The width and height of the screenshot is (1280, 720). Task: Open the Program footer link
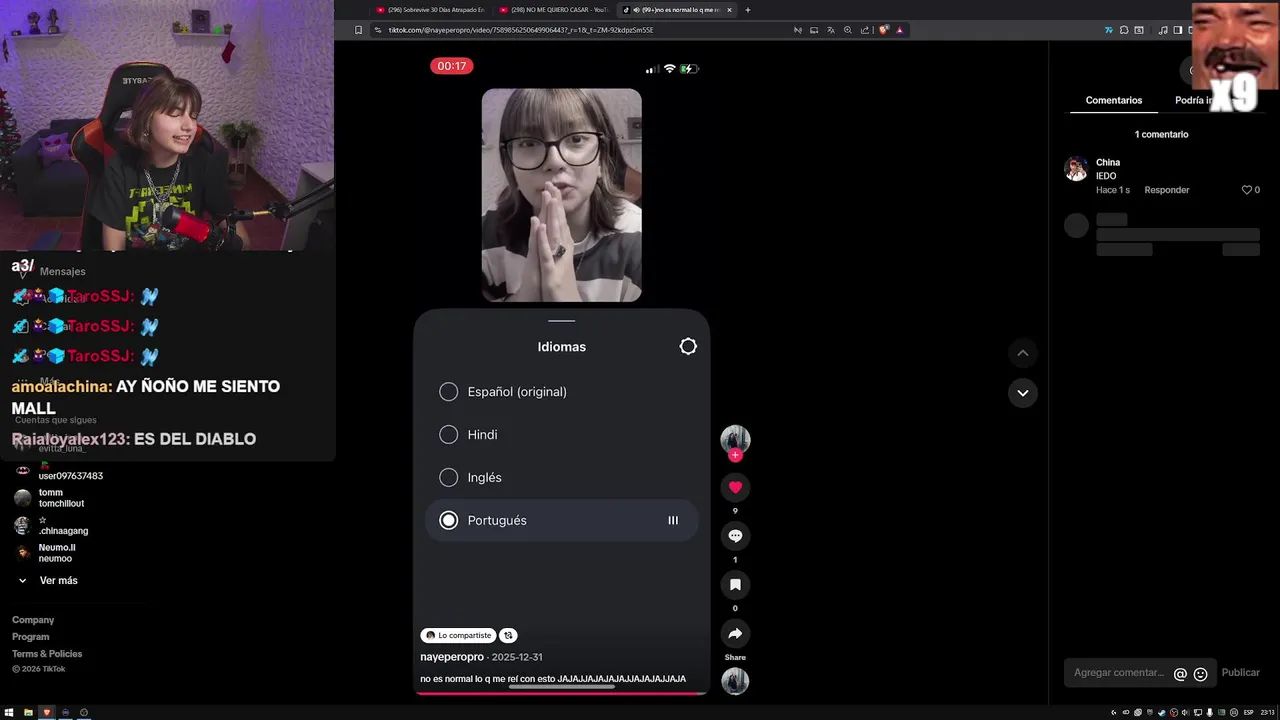click(31, 637)
